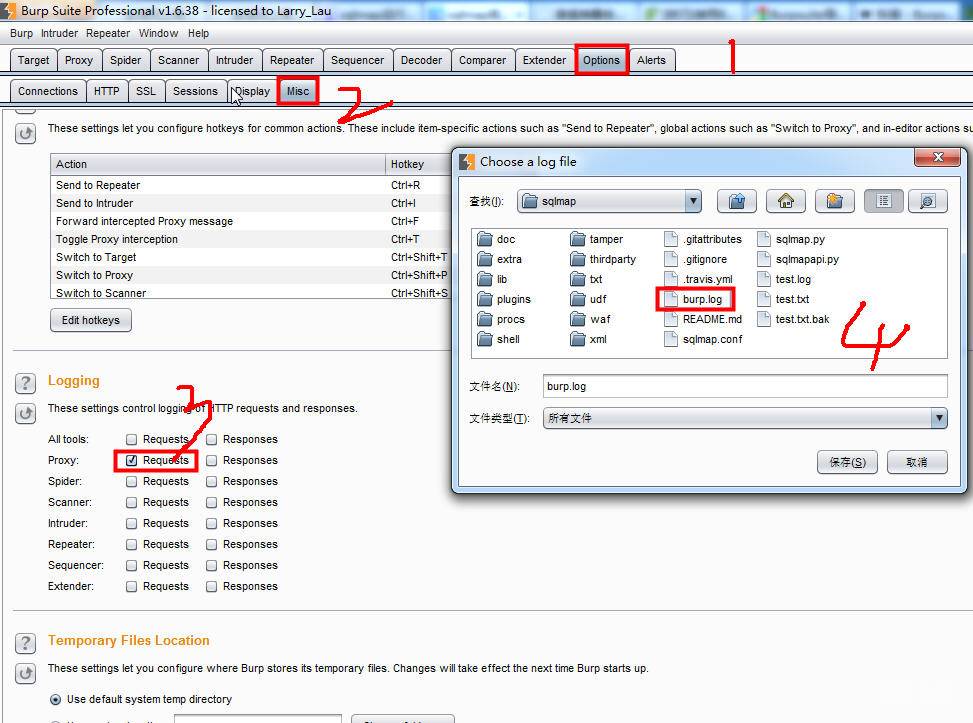Open the plugins folder
973x723 pixels.
point(504,299)
